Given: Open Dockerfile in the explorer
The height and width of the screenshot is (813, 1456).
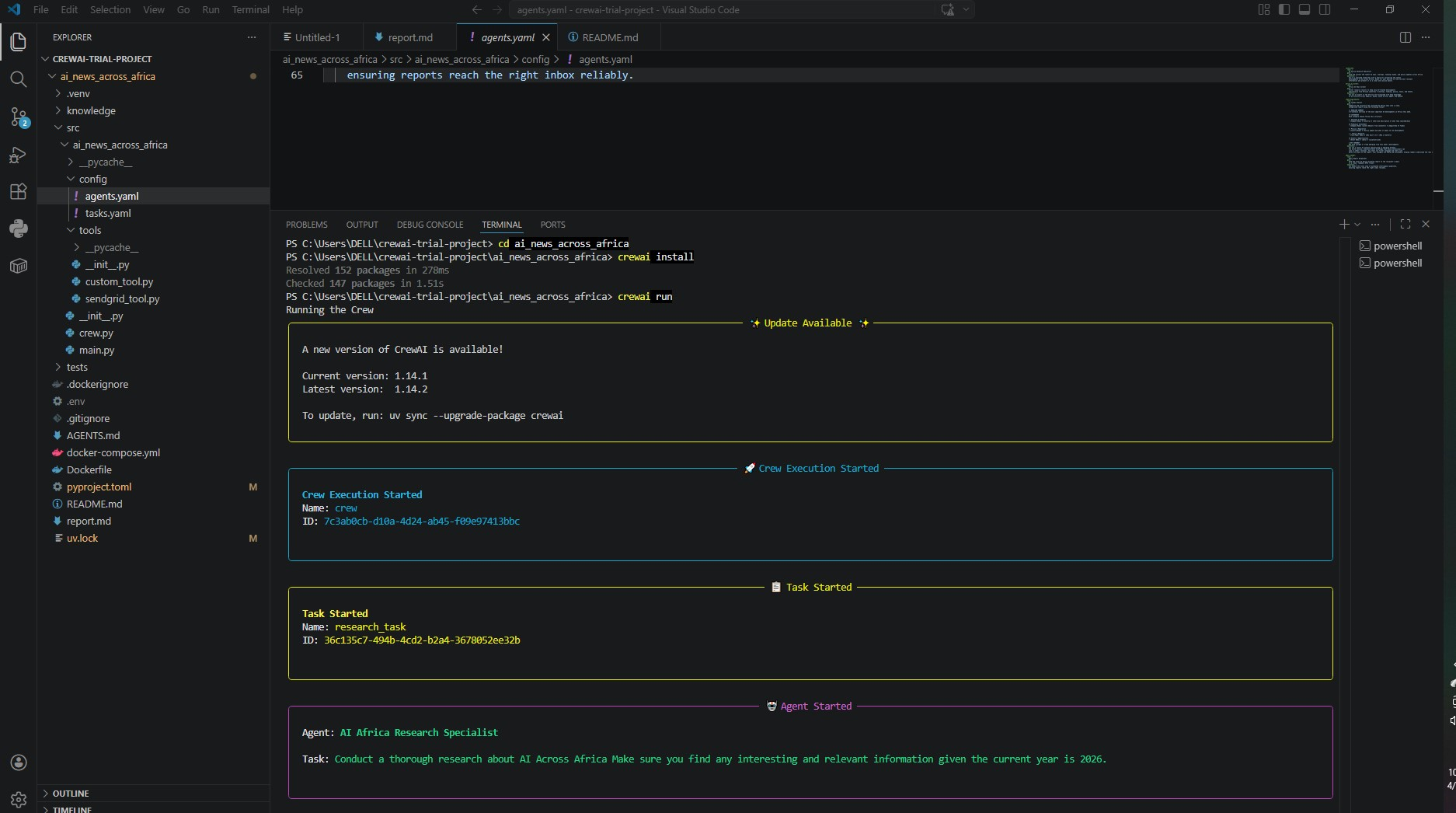Looking at the screenshot, I should [89, 469].
